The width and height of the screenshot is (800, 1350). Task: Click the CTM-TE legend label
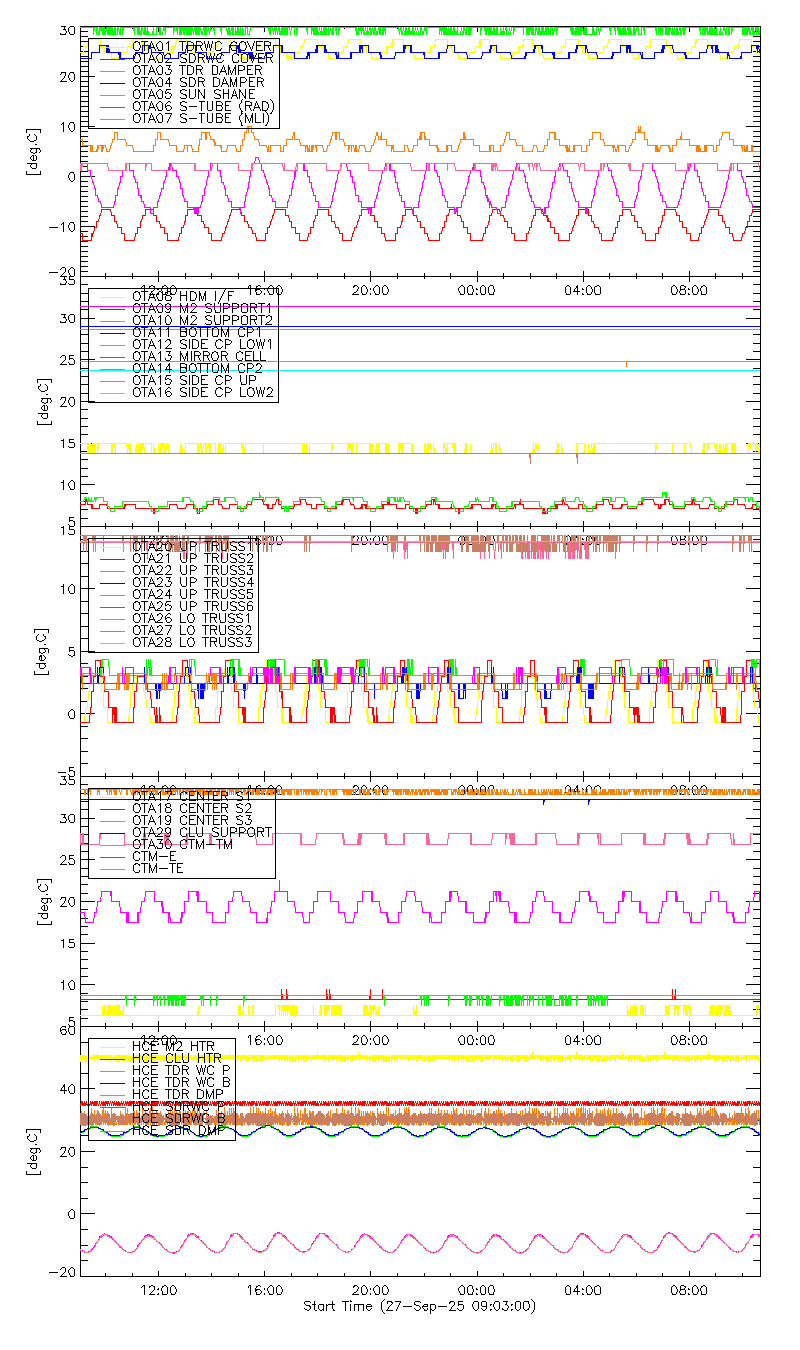pos(157,868)
